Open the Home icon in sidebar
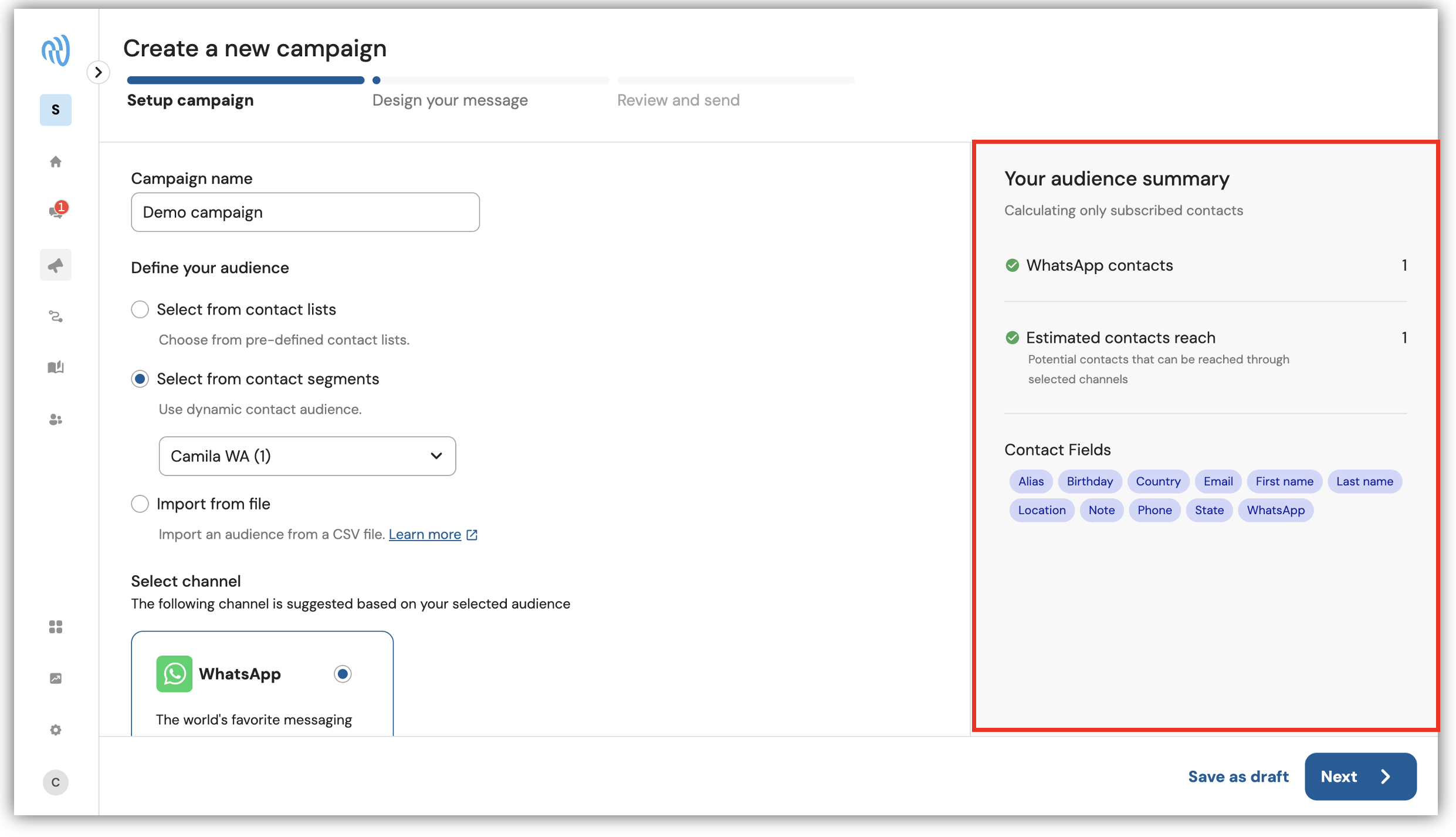Image resolution: width=1456 pixels, height=837 pixels. [56, 161]
